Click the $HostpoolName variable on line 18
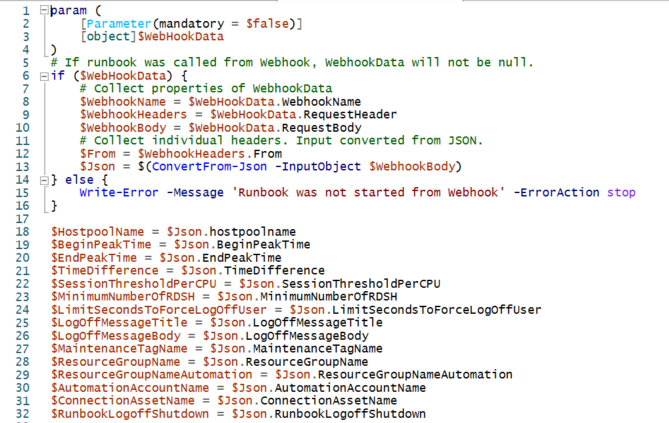The image size is (669, 423). pos(98,232)
